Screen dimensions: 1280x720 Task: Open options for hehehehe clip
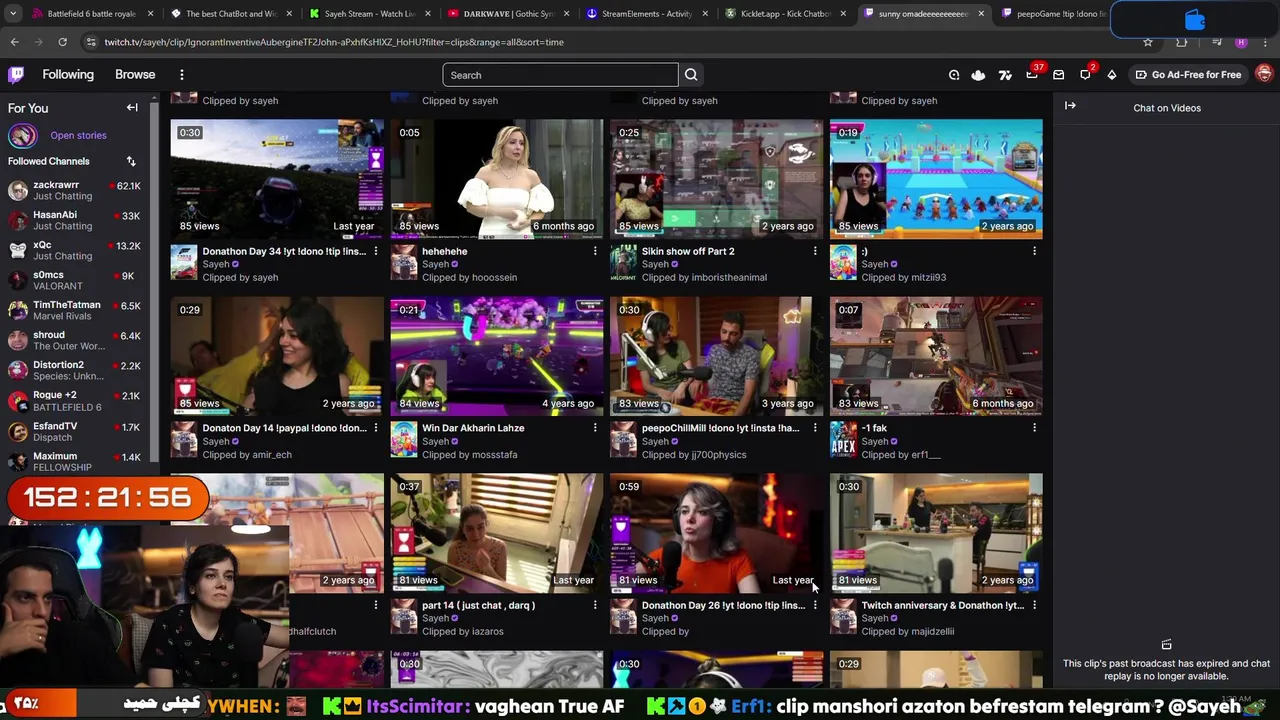(x=595, y=251)
